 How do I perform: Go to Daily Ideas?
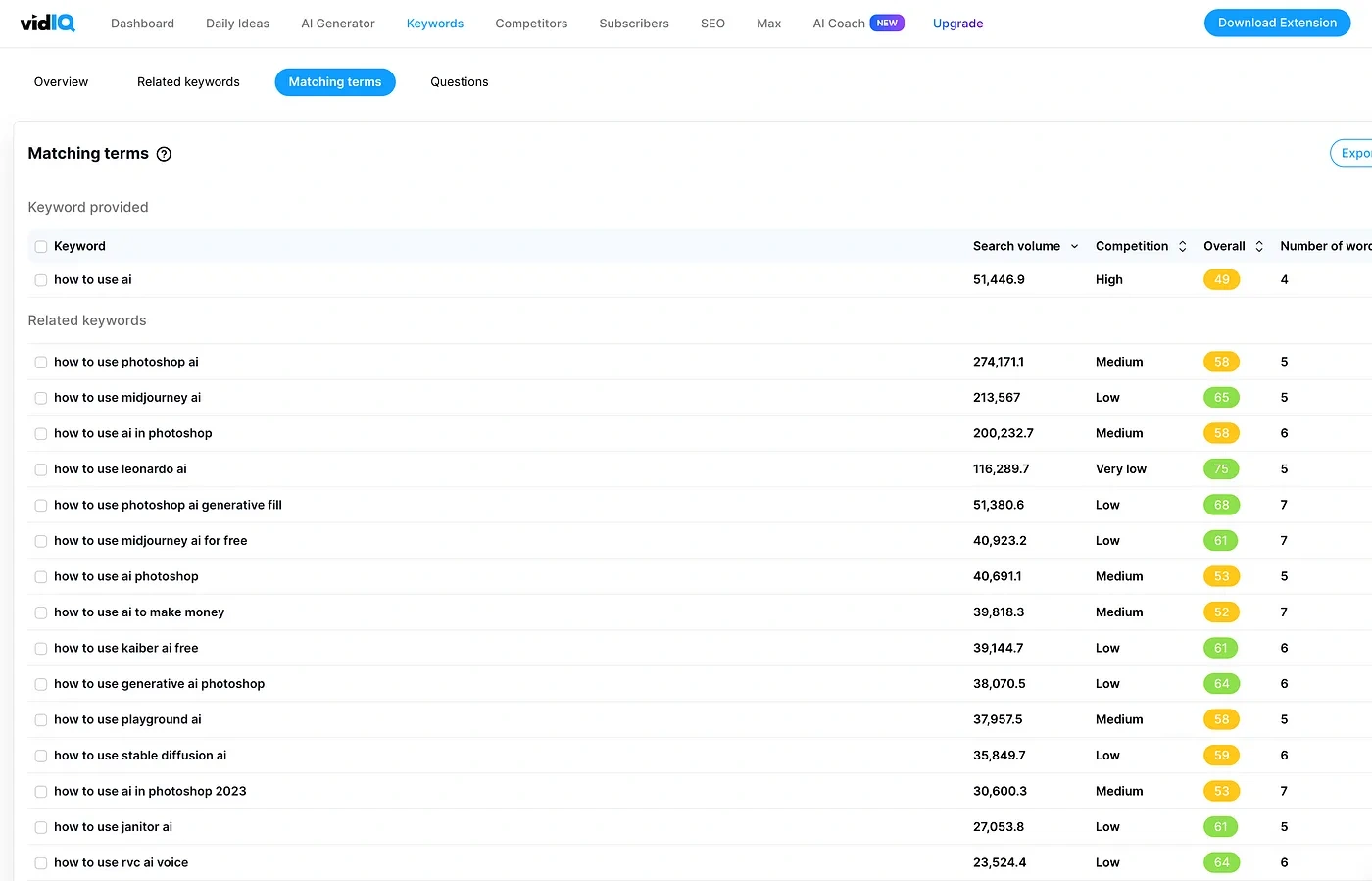237,23
